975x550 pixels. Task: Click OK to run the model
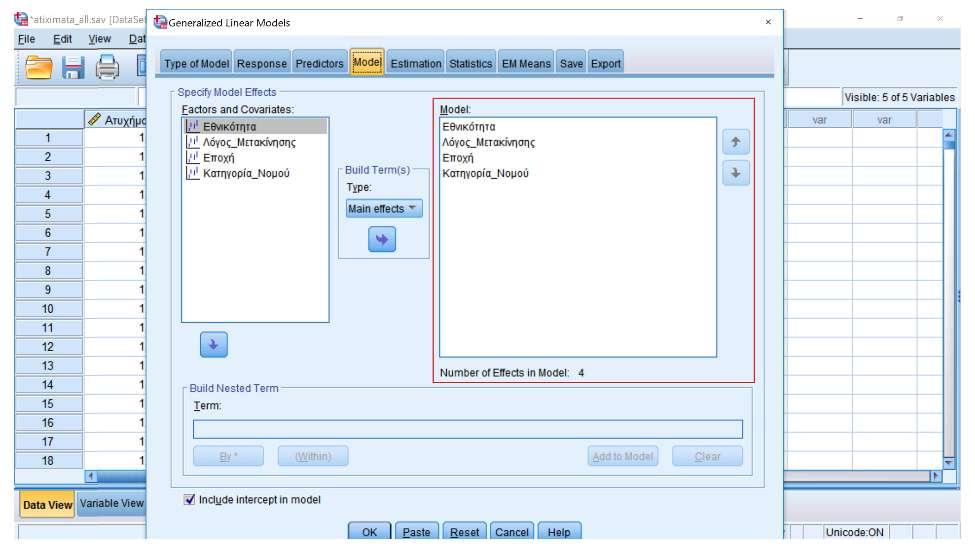pos(369,531)
